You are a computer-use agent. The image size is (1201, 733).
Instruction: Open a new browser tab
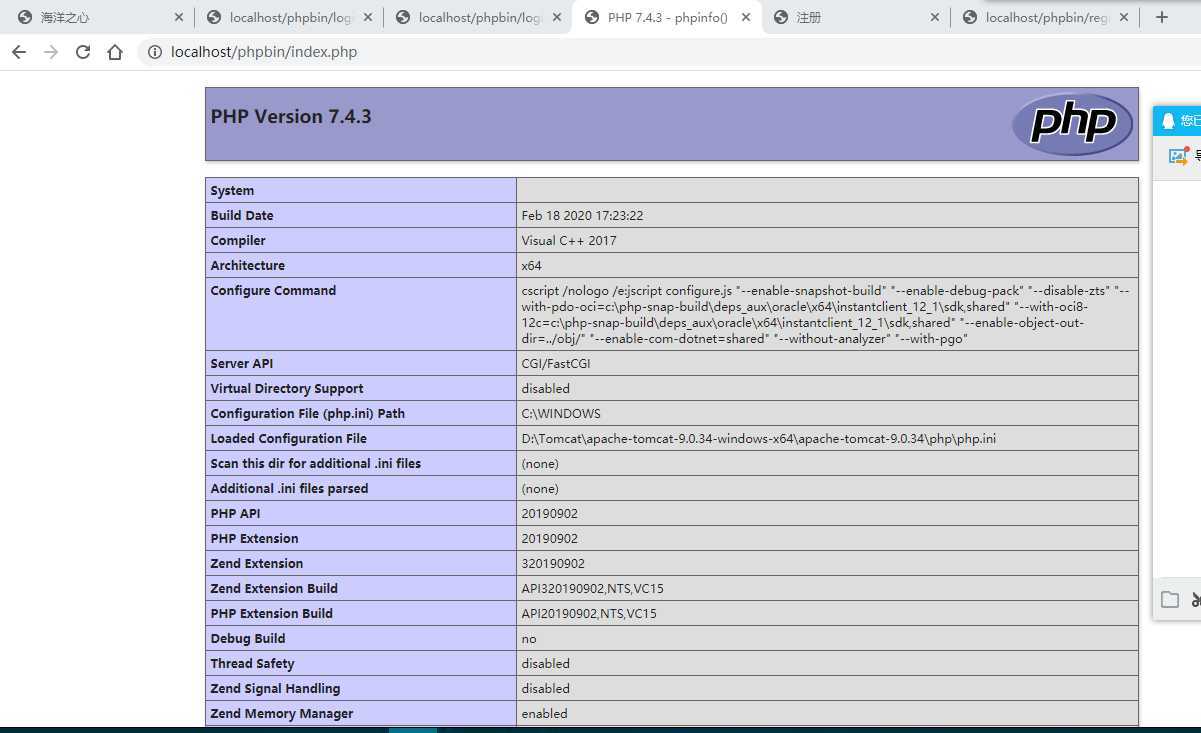[x=1161, y=17]
